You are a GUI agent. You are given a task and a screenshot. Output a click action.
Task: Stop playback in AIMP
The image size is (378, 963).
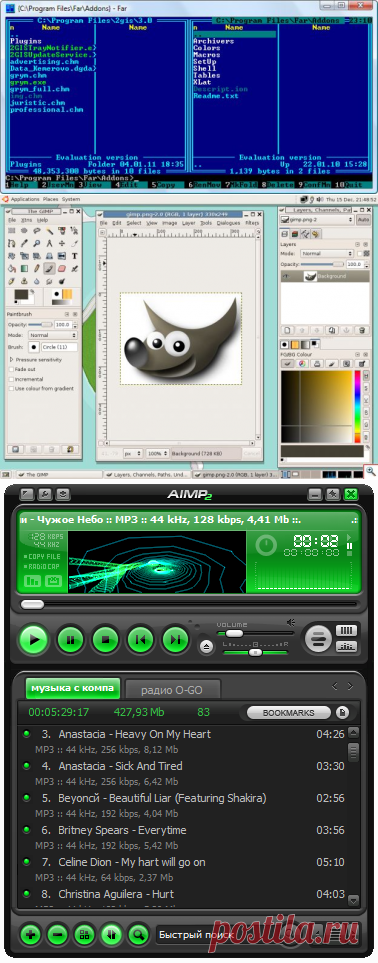point(105,640)
